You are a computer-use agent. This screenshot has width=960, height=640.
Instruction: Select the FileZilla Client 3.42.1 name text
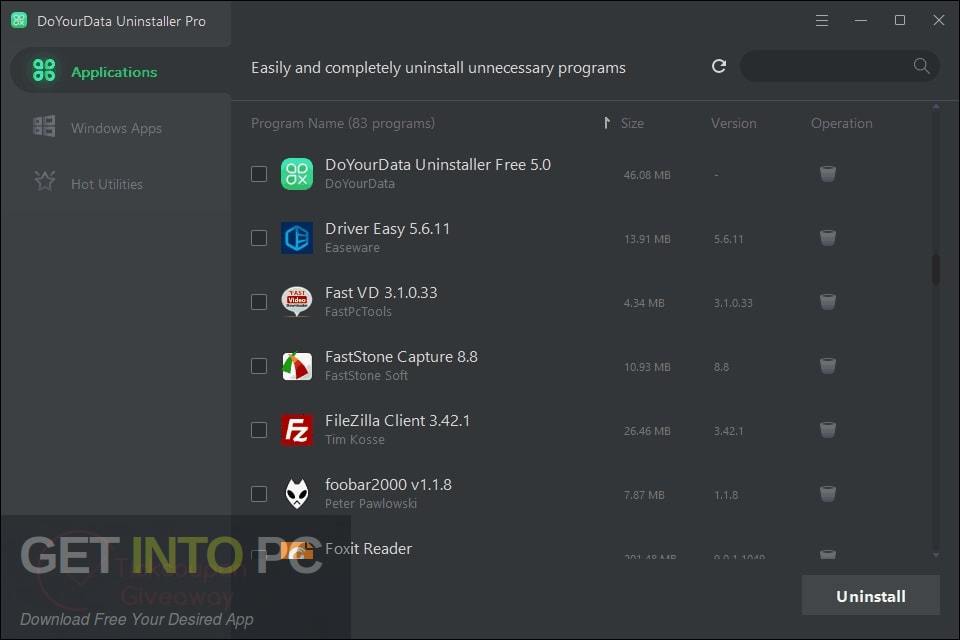pyautogui.click(x=397, y=421)
